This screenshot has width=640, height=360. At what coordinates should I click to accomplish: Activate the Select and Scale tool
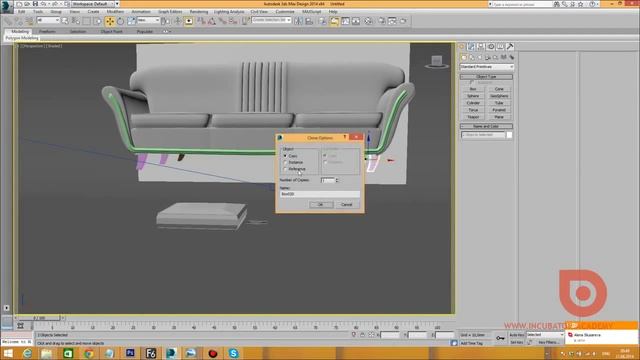tap(131, 21)
